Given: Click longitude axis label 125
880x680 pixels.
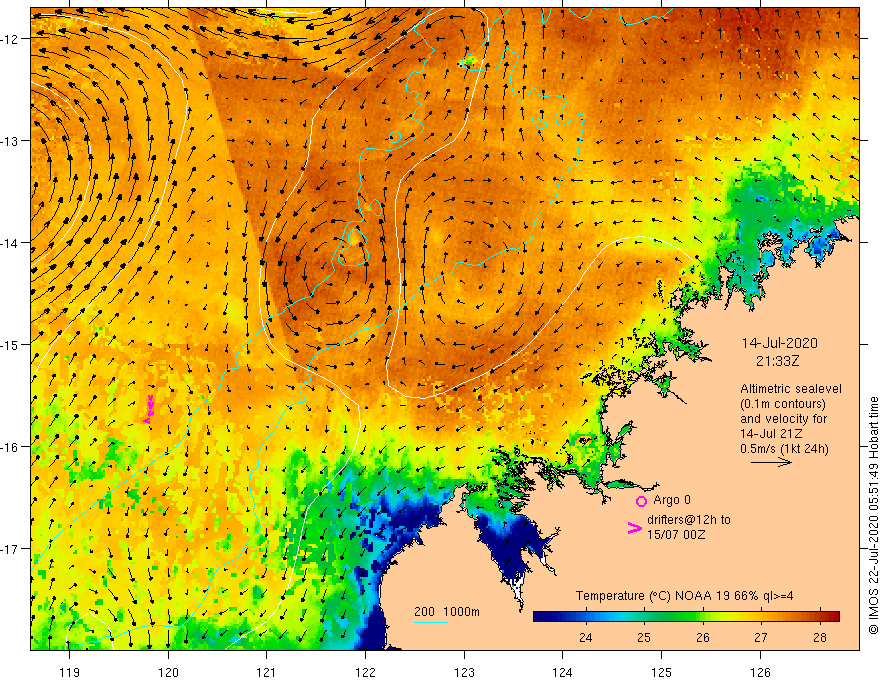Looking at the screenshot, I should pyautogui.click(x=662, y=672).
